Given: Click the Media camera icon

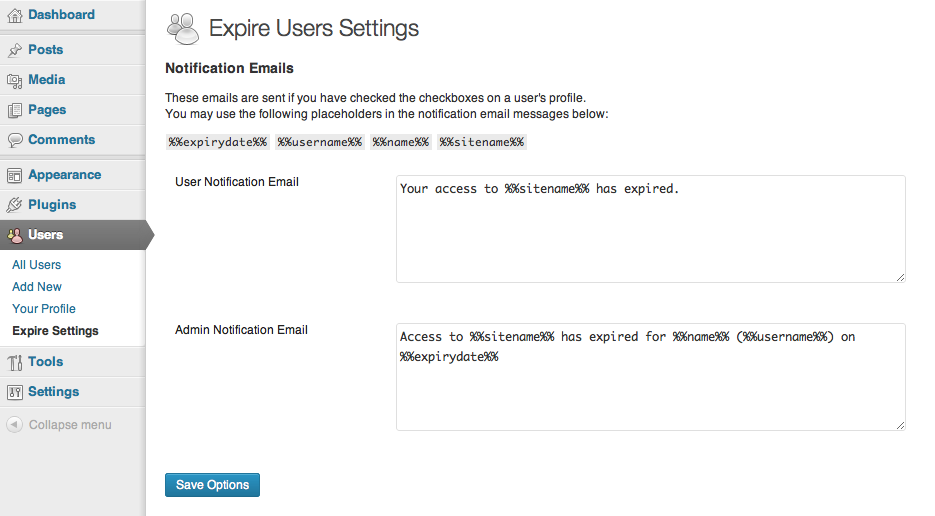Looking at the screenshot, I should pos(14,81).
